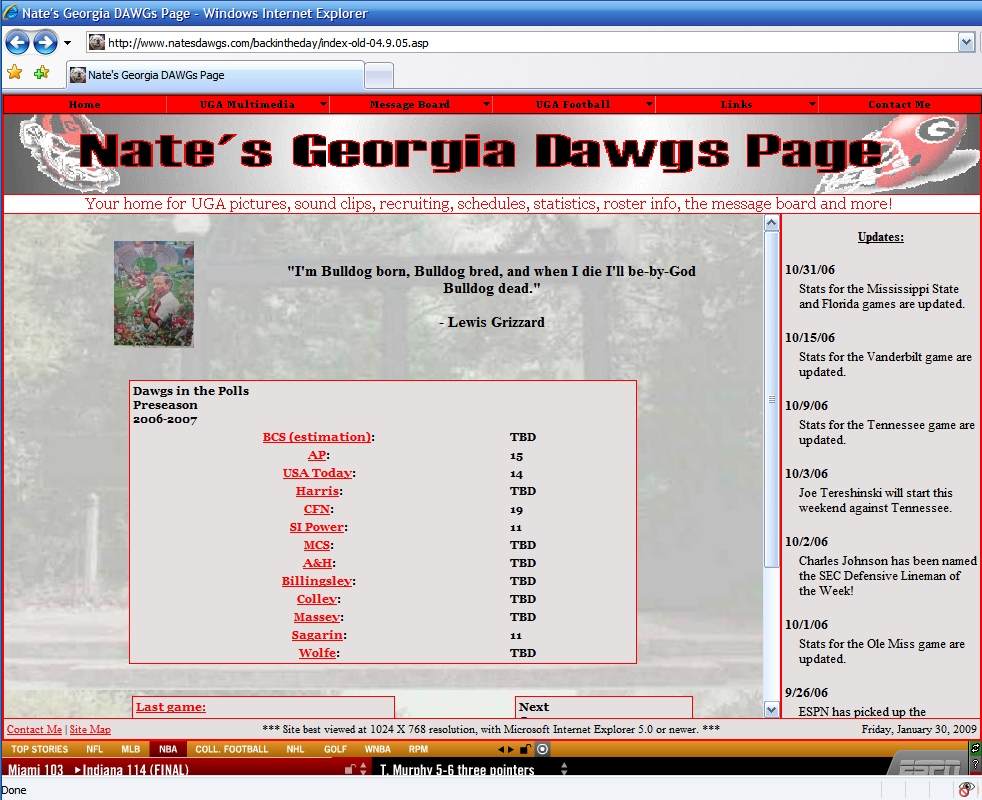Click the footer Contact Me link

tap(34, 729)
